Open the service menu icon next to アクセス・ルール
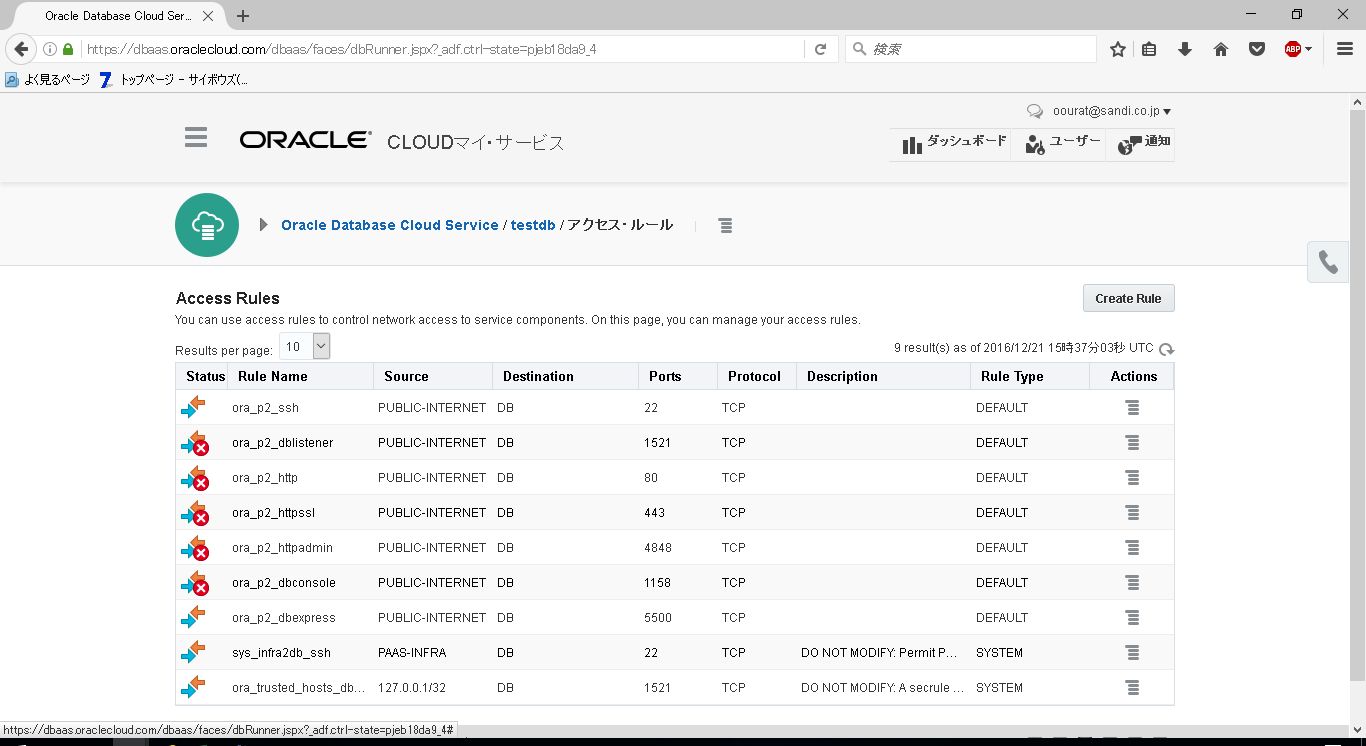 [x=725, y=226]
